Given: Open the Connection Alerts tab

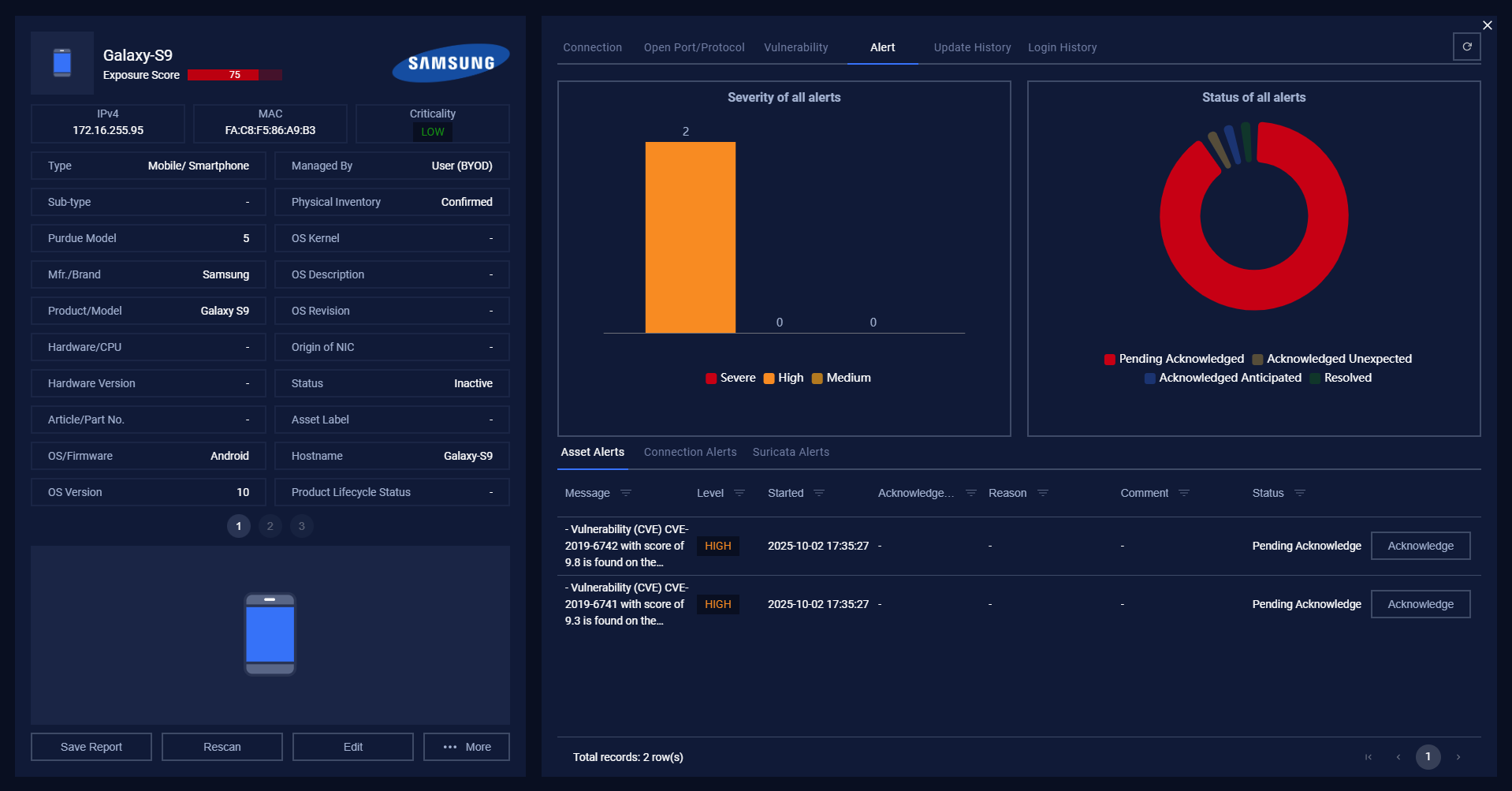Looking at the screenshot, I should [x=690, y=452].
